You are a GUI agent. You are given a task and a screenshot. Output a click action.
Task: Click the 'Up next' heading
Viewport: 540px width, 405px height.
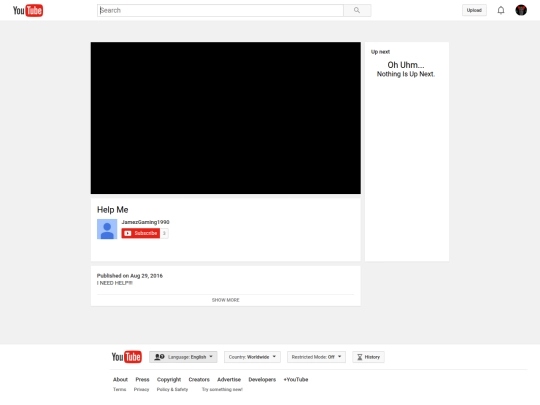point(380,52)
